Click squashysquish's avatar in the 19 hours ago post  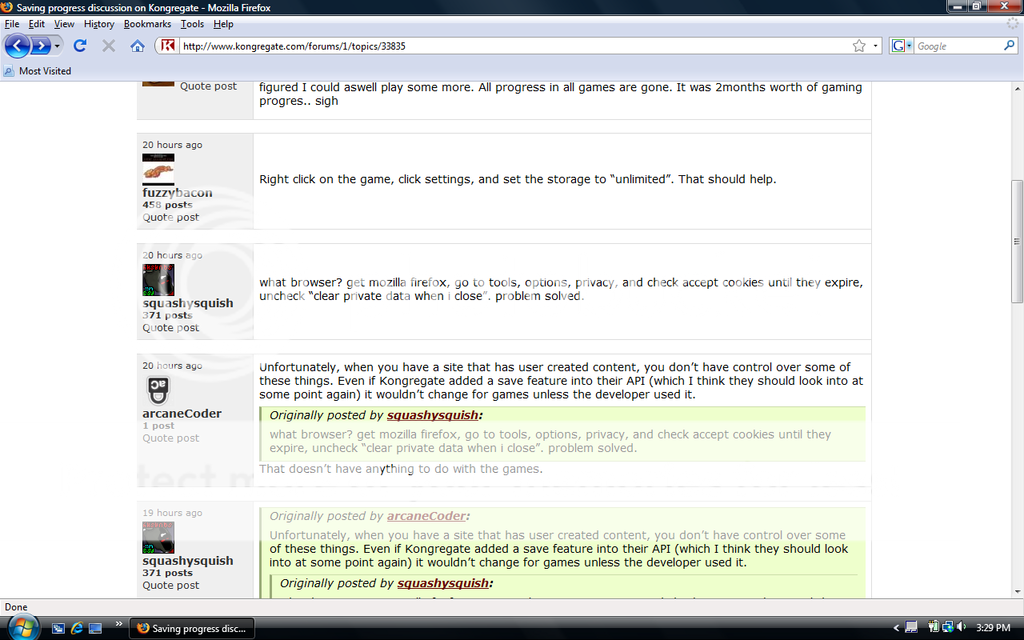(159, 537)
